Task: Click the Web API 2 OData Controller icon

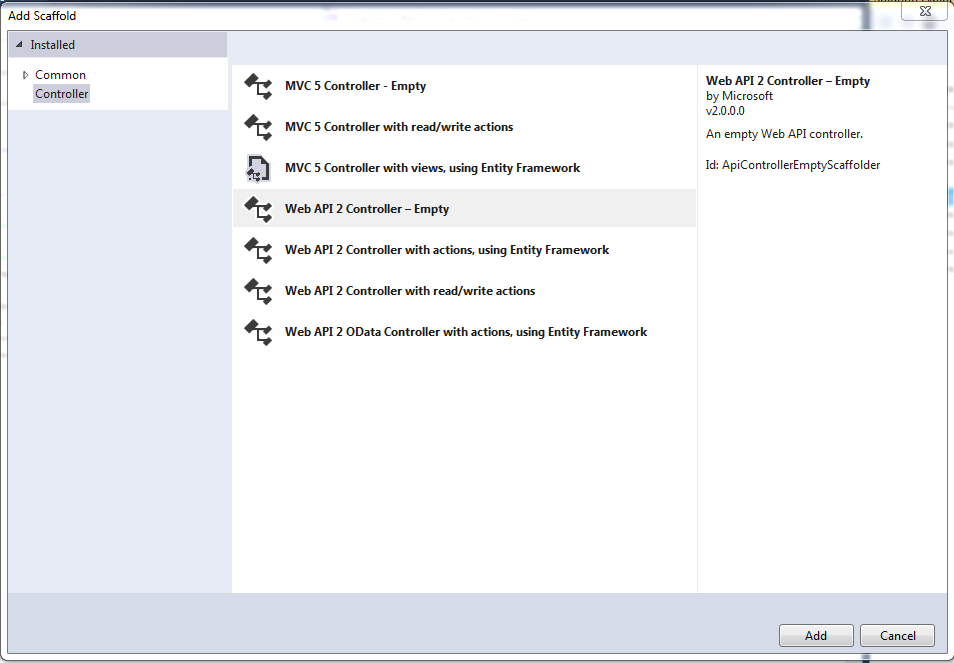Action: coord(259,332)
